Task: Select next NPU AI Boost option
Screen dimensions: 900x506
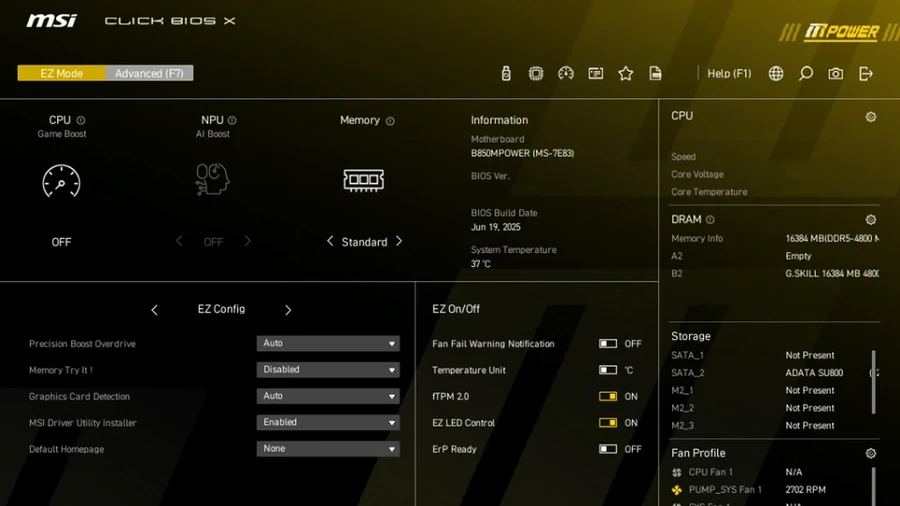Action: click(247, 241)
